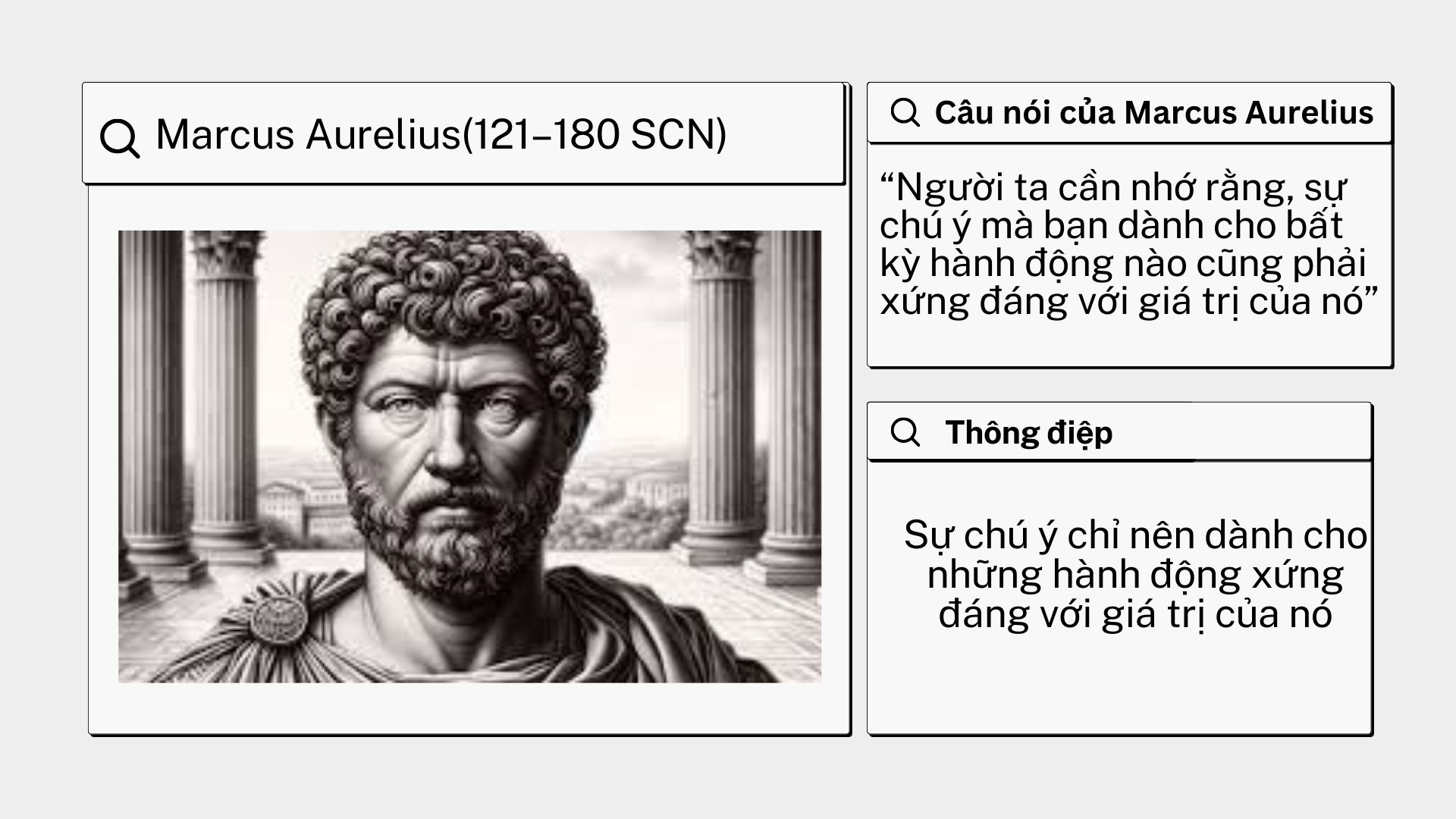Click the empty space below the quote text
This screenshot has width=1456, height=819.
[1130, 345]
